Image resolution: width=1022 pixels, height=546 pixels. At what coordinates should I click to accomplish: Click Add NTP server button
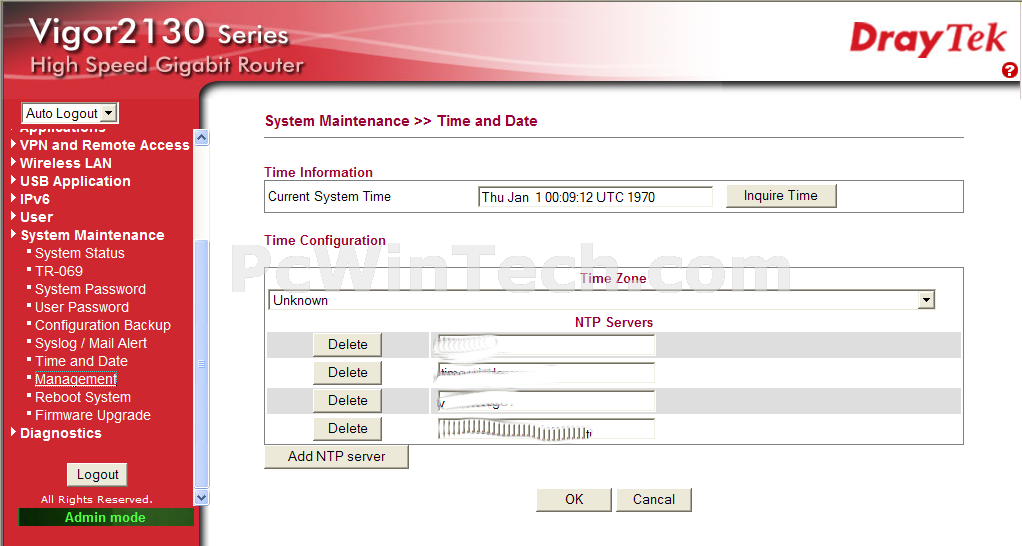pos(336,457)
